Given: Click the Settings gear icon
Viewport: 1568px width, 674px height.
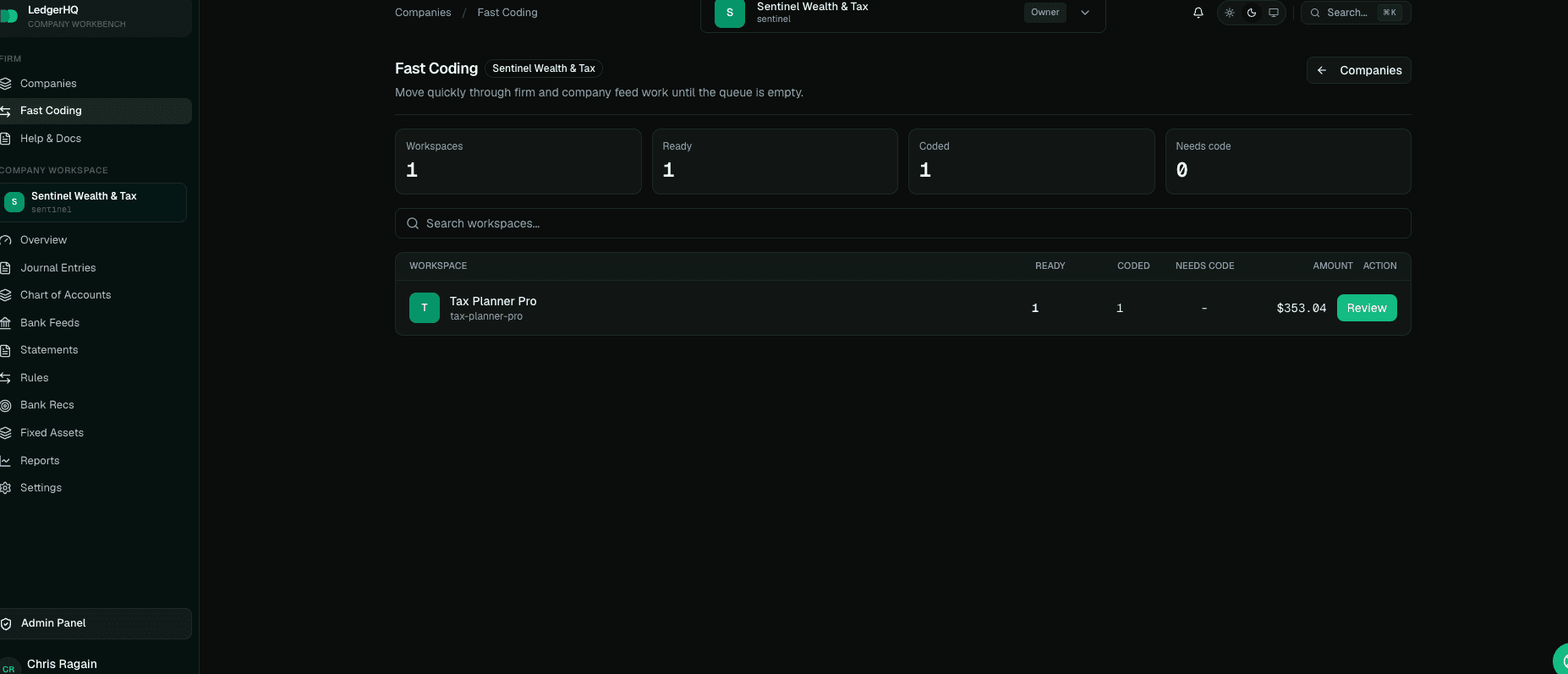Looking at the screenshot, I should pyautogui.click(x=5, y=488).
